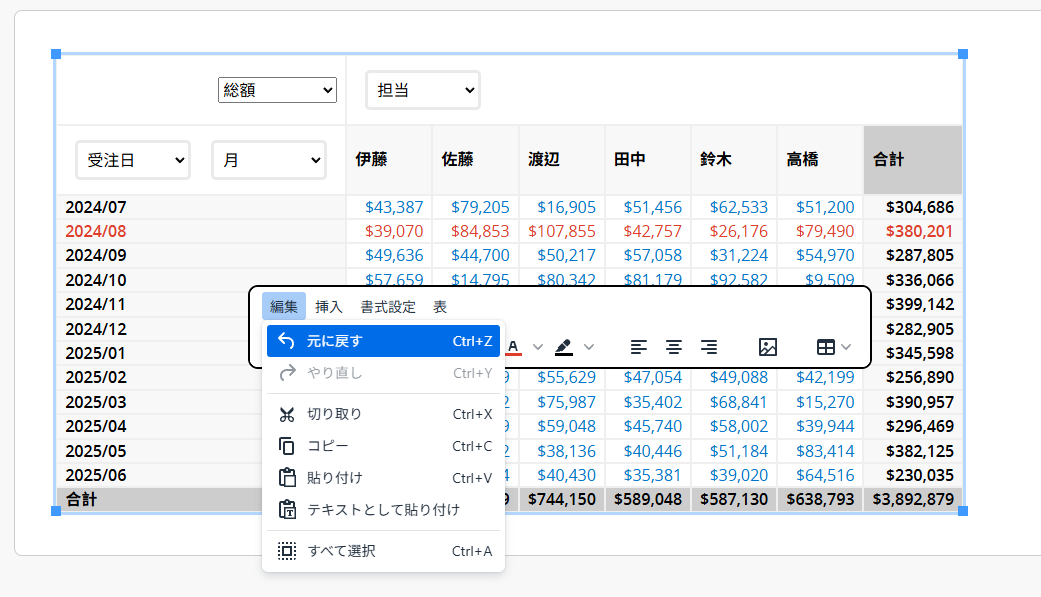This screenshot has height=597, width=1041.
Task: Click the highlighter background color icon
Action: click(x=564, y=347)
